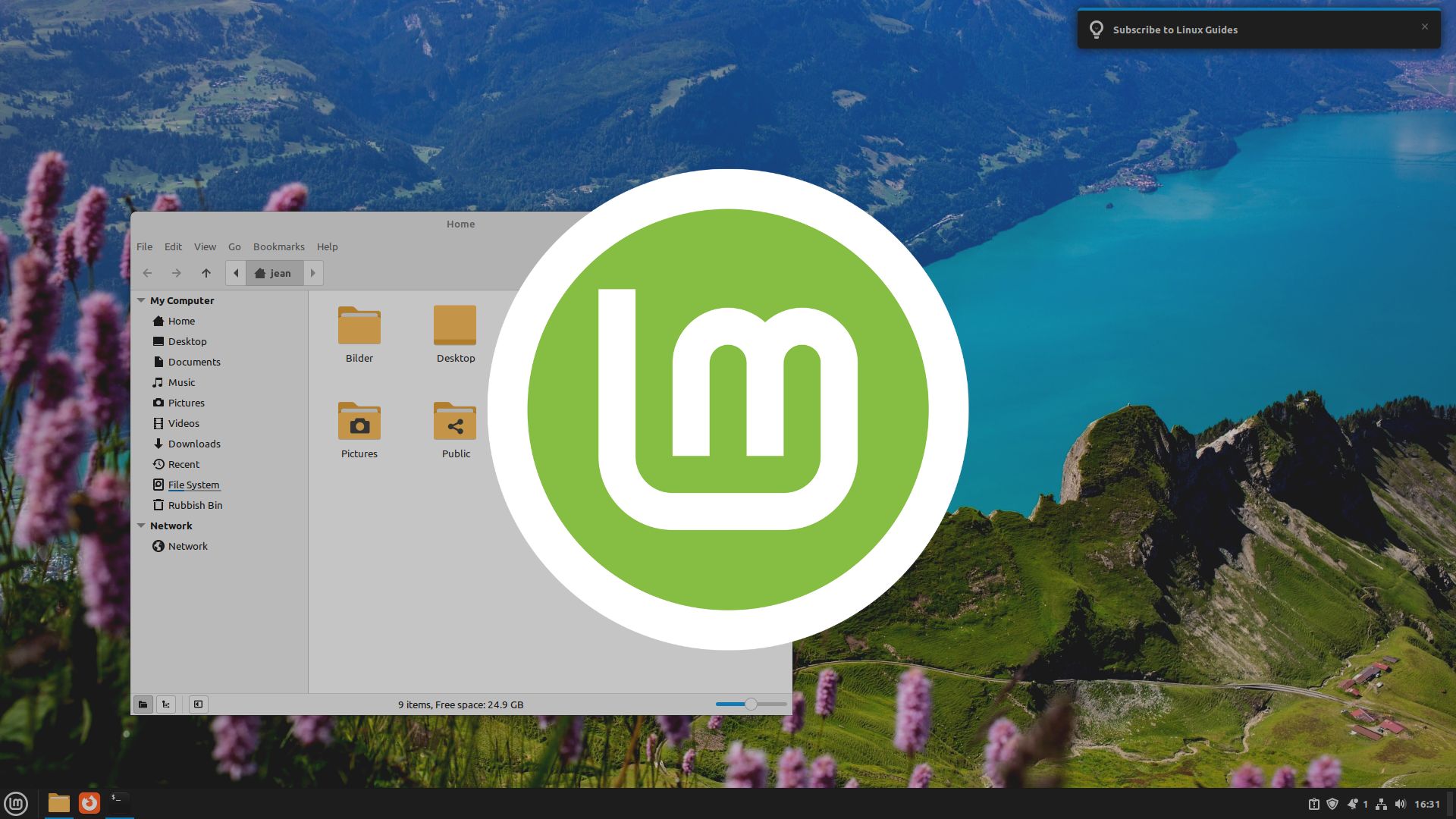Click the show desktop strip at panel edge
Viewport: 1456px width, 819px height.
[1450, 804]
